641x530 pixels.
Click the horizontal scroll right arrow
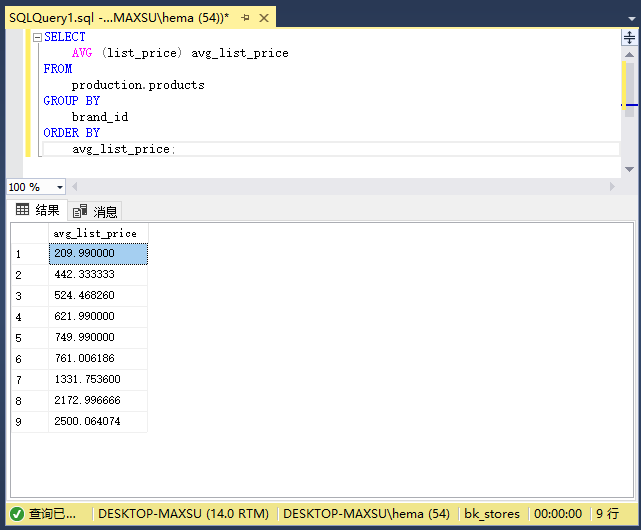click(x=612, y=187)
